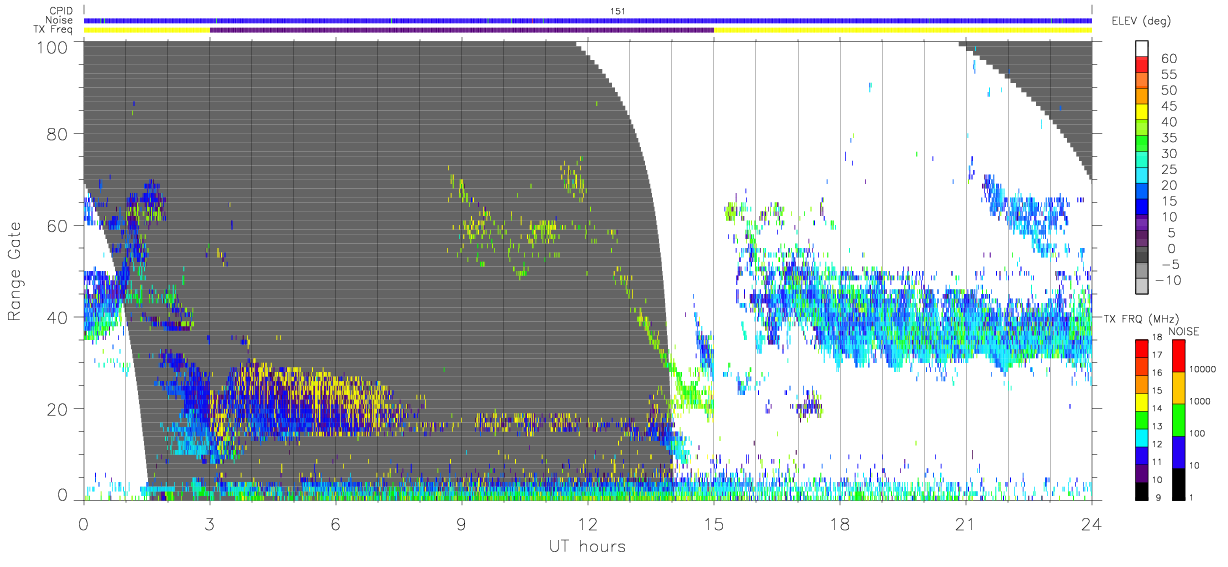The height and width of the screenshot is (567, 1228).
Task: Click the ELEV (deg) legend title
Action: (1142, 21)
